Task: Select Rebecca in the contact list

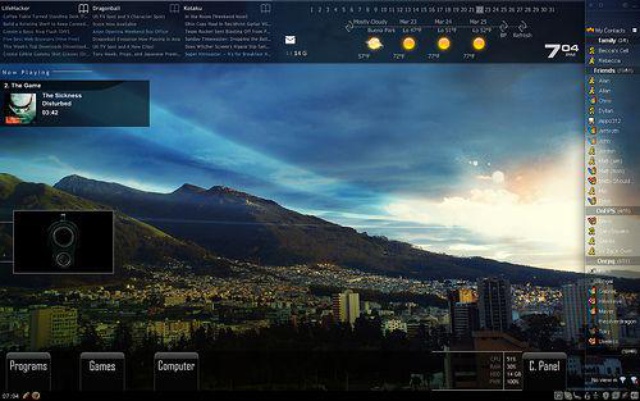Action: (610, 61)
